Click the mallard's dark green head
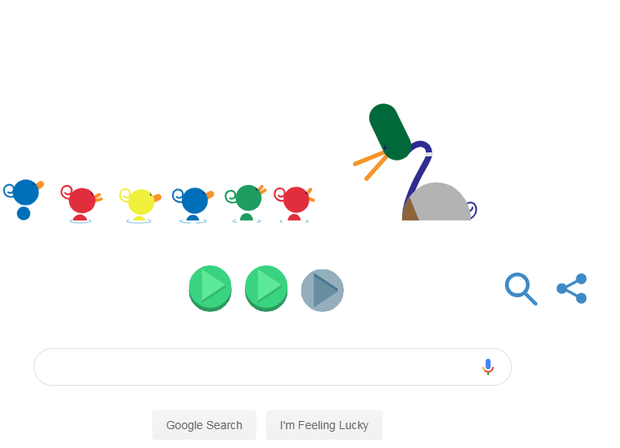Image resolution: width=620 pixels, height=448 pixels. pyautogui.click(x=390, y=132)
